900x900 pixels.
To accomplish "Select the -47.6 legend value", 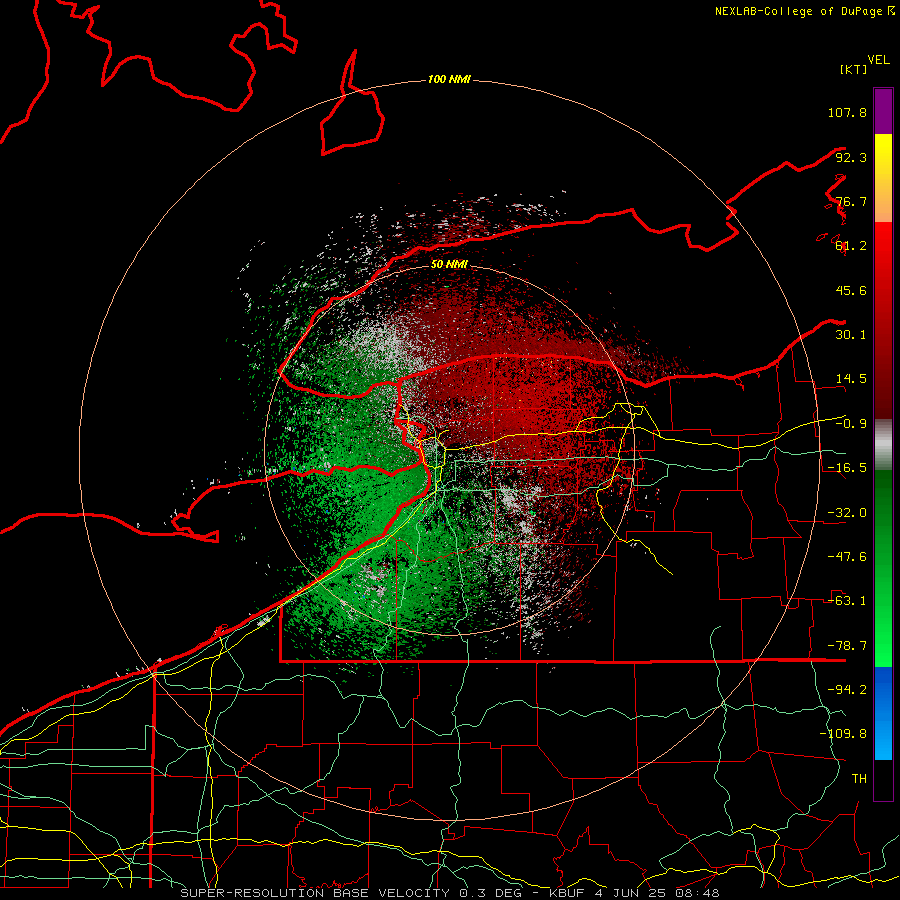I will pos(847,557).
